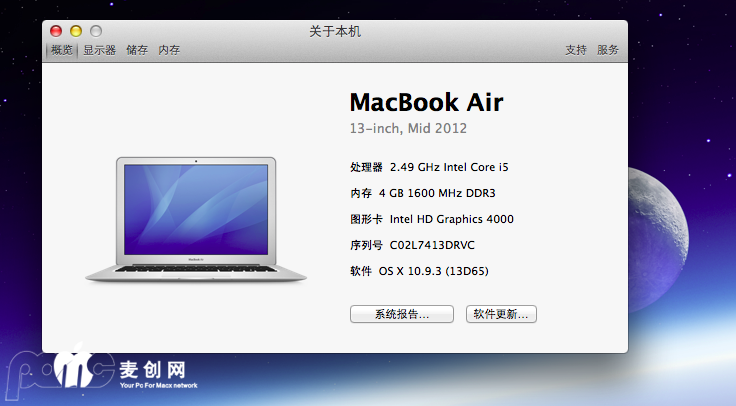Close the 关于本机 window with red button
Screen dimensions: 736x406
(x=56, y=31)
